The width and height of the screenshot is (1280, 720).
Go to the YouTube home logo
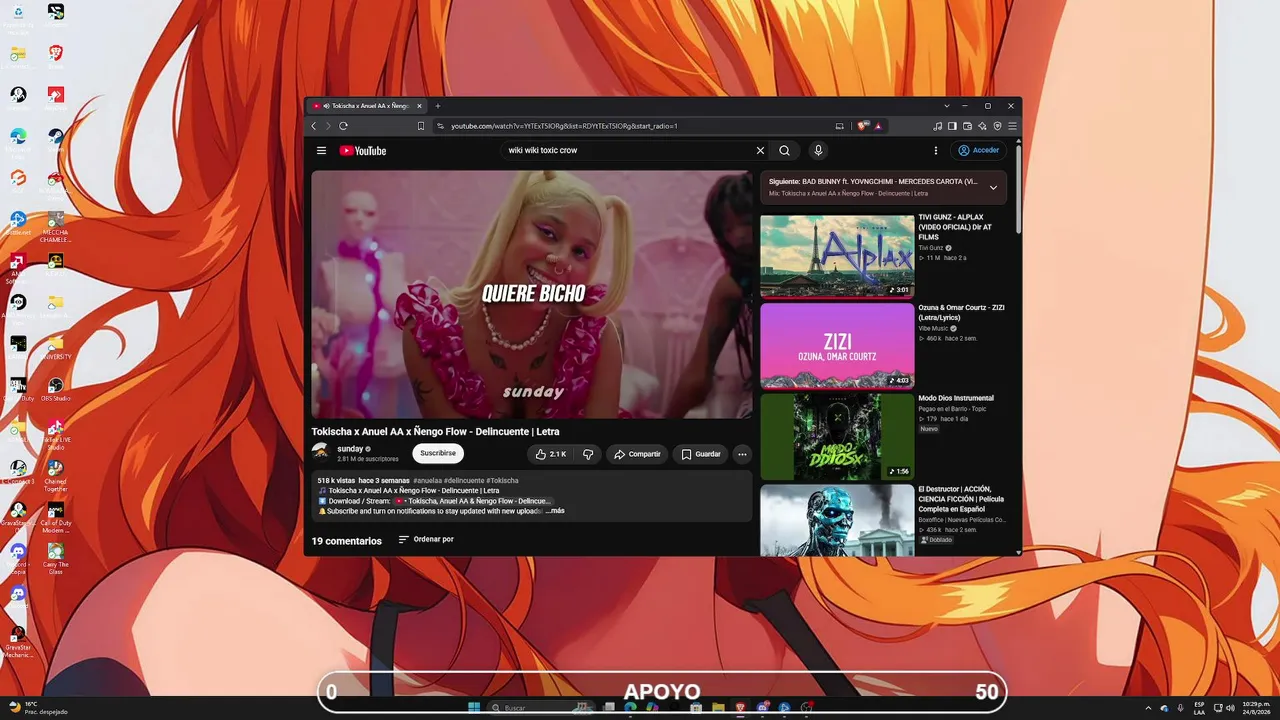(x=363, y=151)
